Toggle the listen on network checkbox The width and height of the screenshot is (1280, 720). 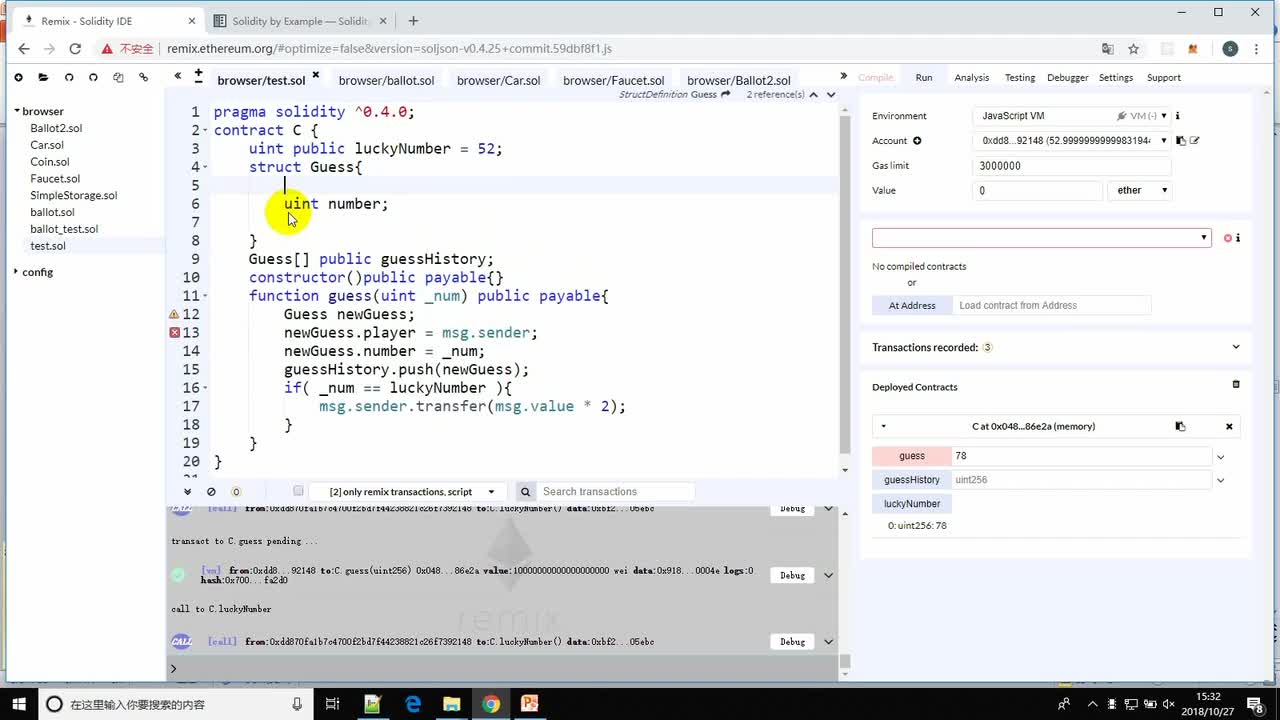click(x=298, y=491)
